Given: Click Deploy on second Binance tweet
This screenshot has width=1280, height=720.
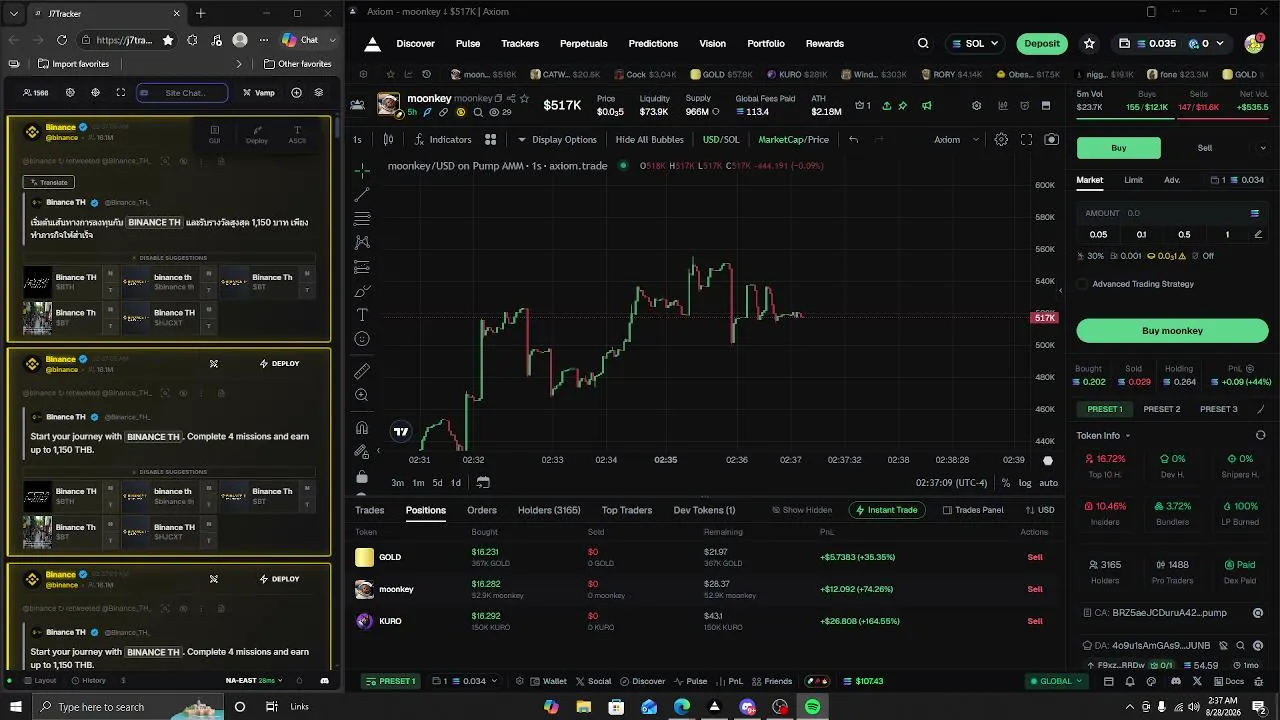Looking at the screenshot, I should pos(279,364).
